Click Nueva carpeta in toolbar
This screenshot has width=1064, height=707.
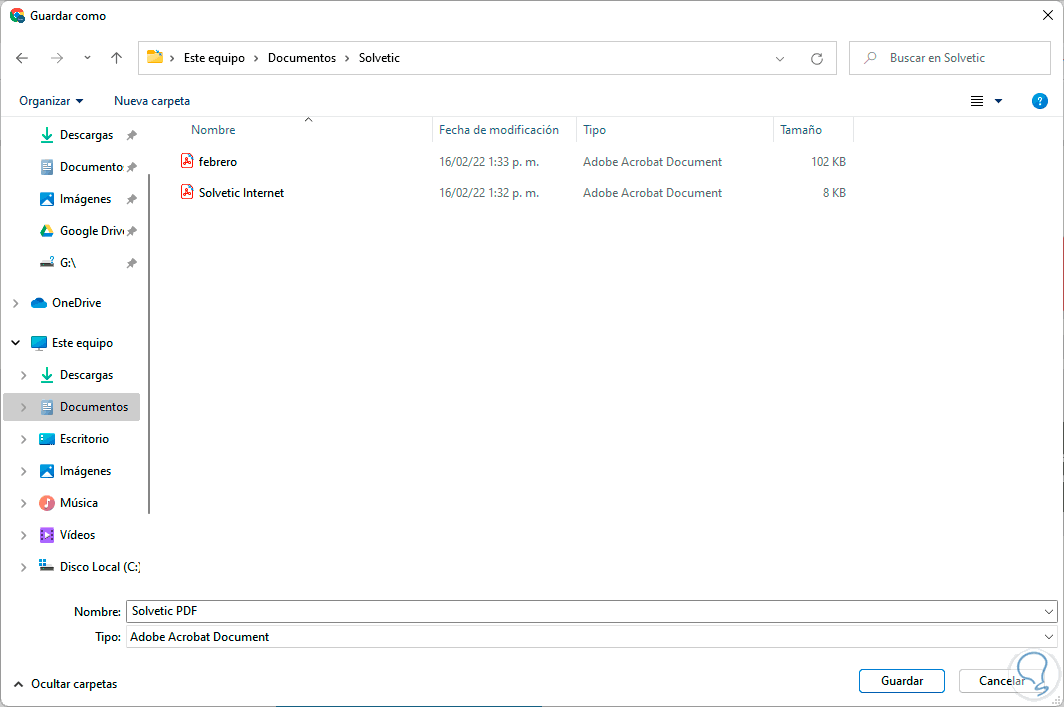click(152, 101)
